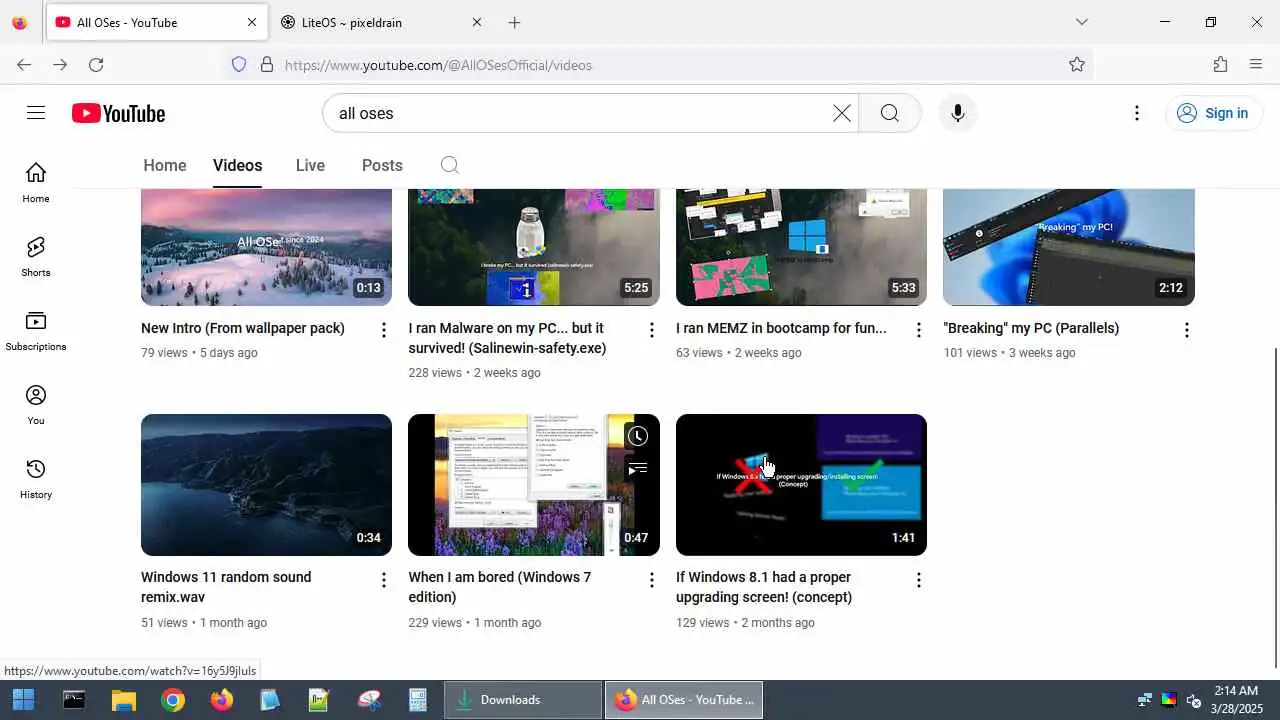The width and height of the screenshot is (1280, 720).
Task: Click title "I ran Malware on my PC..."
Action: (x=507, y=338)
